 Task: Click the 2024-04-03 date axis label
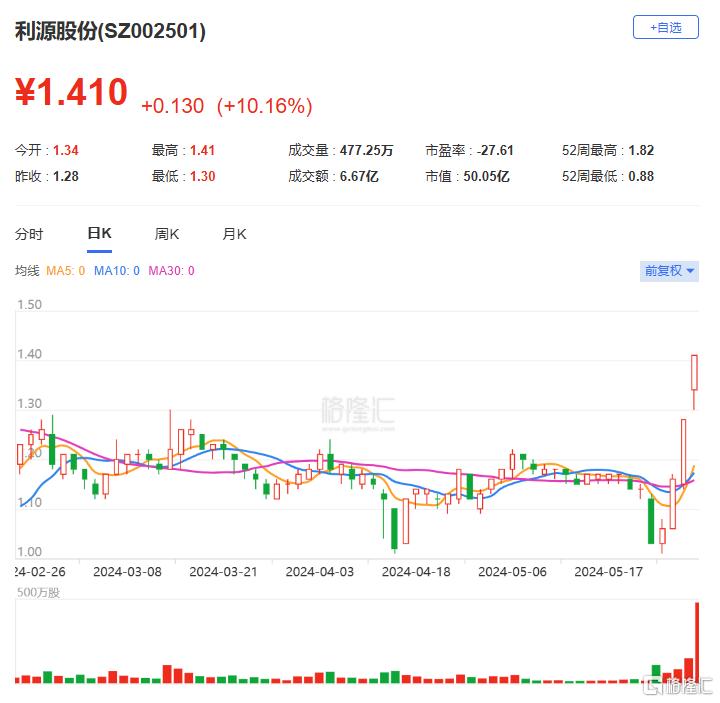pyautogui.click(x=320, y=572)
